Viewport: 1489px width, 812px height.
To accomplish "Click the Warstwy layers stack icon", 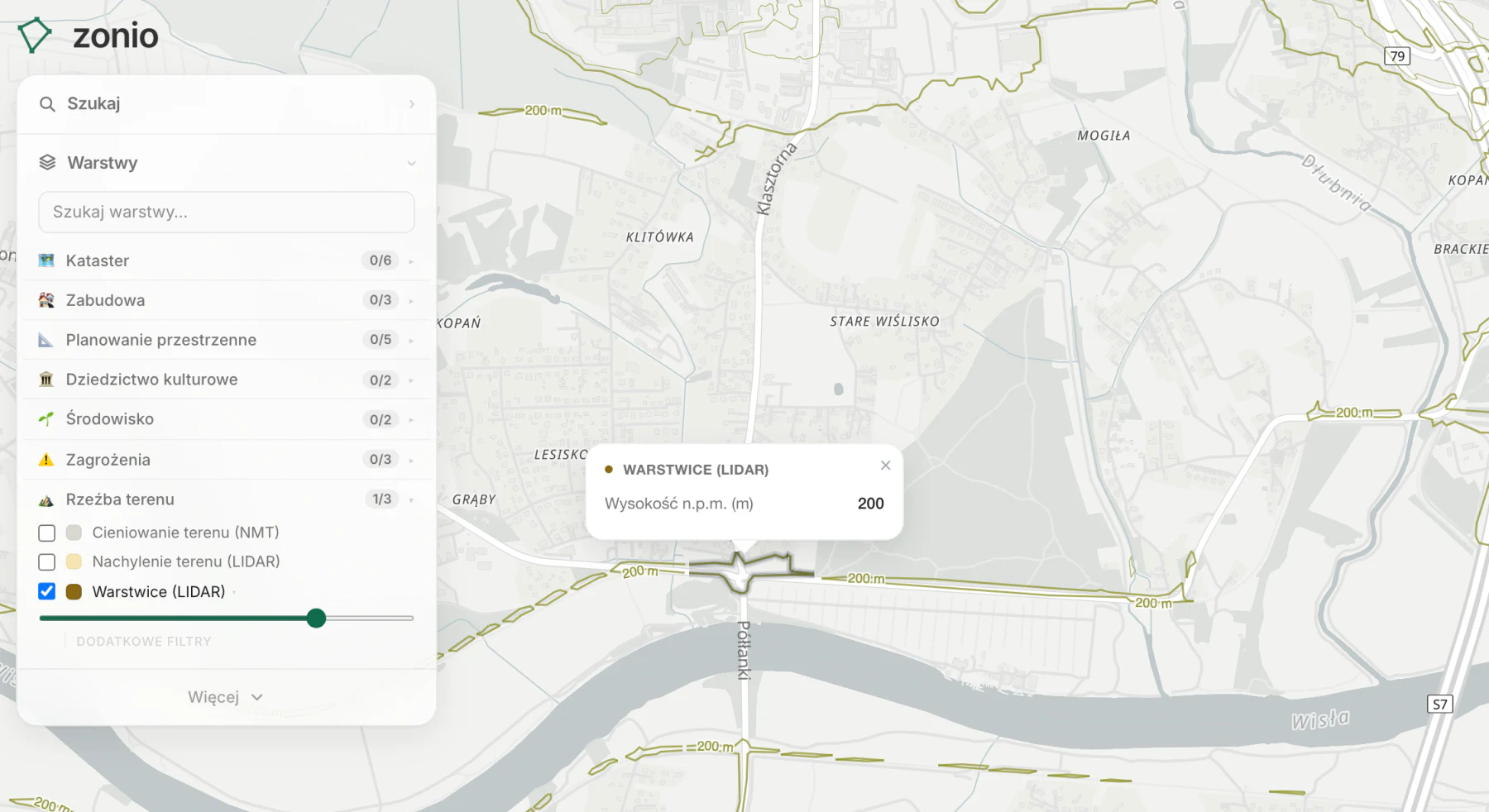I will click(x=47, y=163).
